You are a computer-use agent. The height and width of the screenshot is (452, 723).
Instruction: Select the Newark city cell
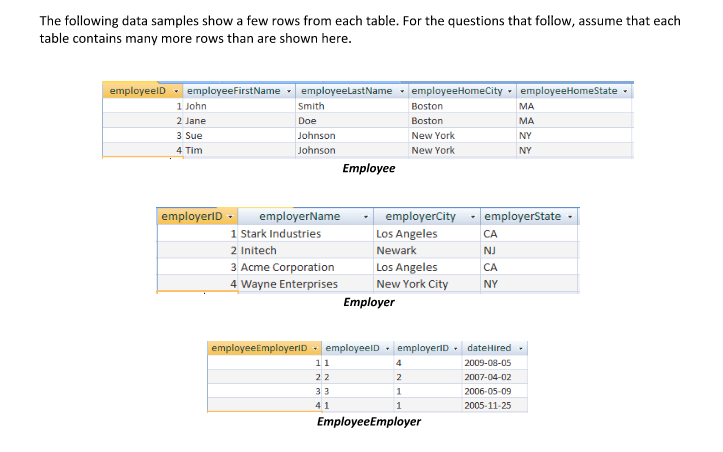point(397,251)
